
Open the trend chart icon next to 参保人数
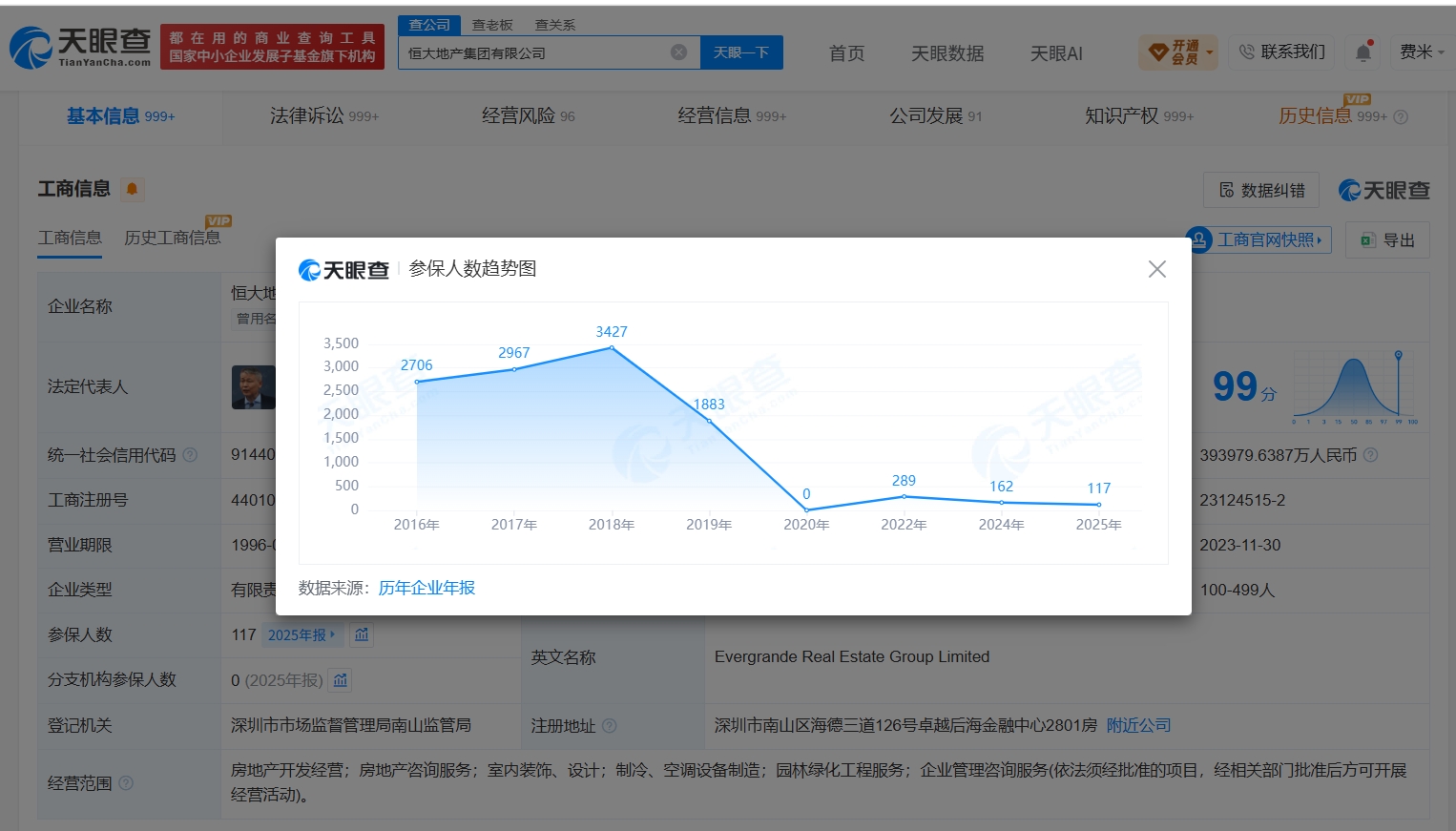coord(362,634)
